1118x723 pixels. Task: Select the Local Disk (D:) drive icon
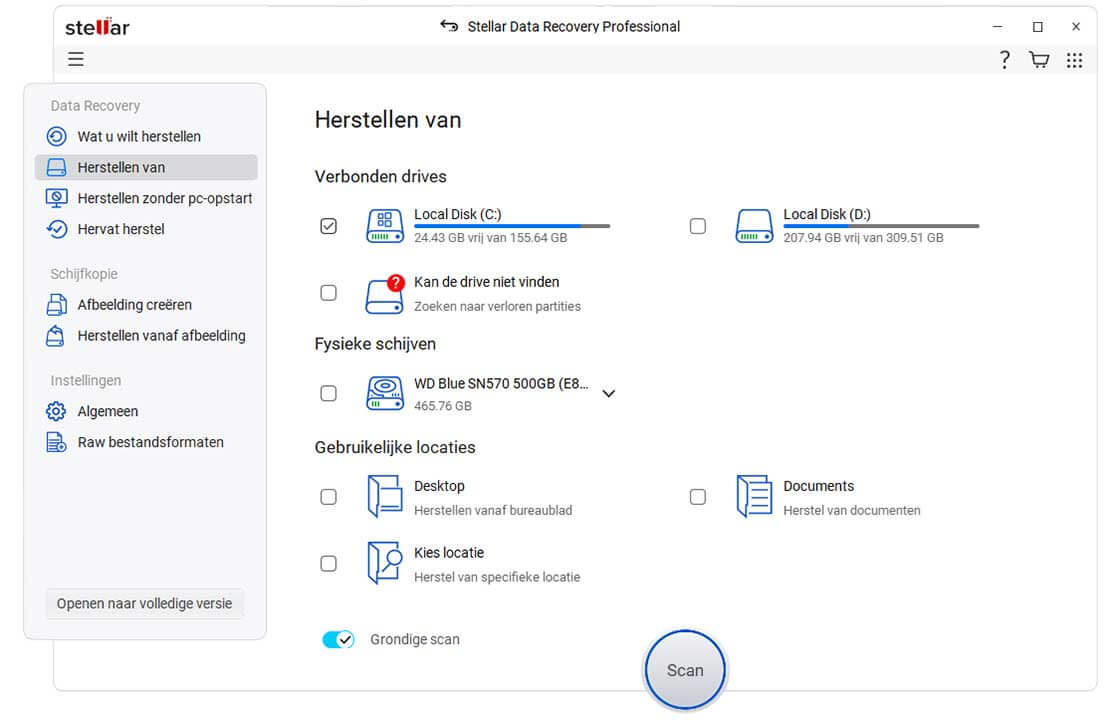click(x=754, y=226)
